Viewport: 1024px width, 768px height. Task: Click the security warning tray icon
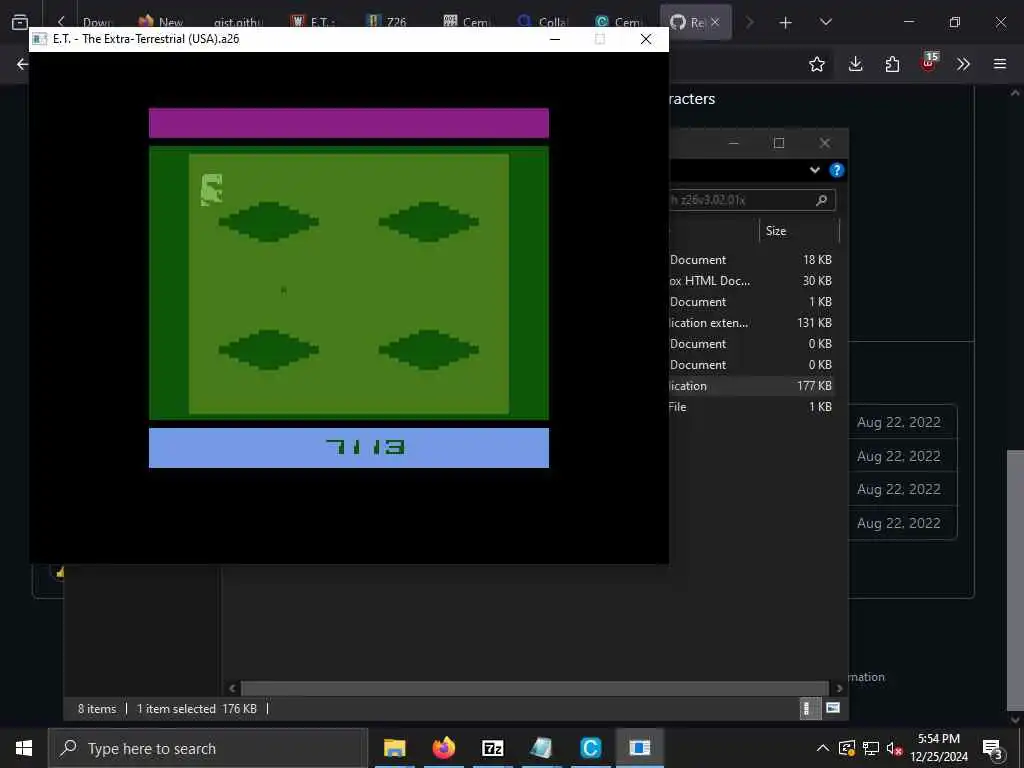coord(847,748)
